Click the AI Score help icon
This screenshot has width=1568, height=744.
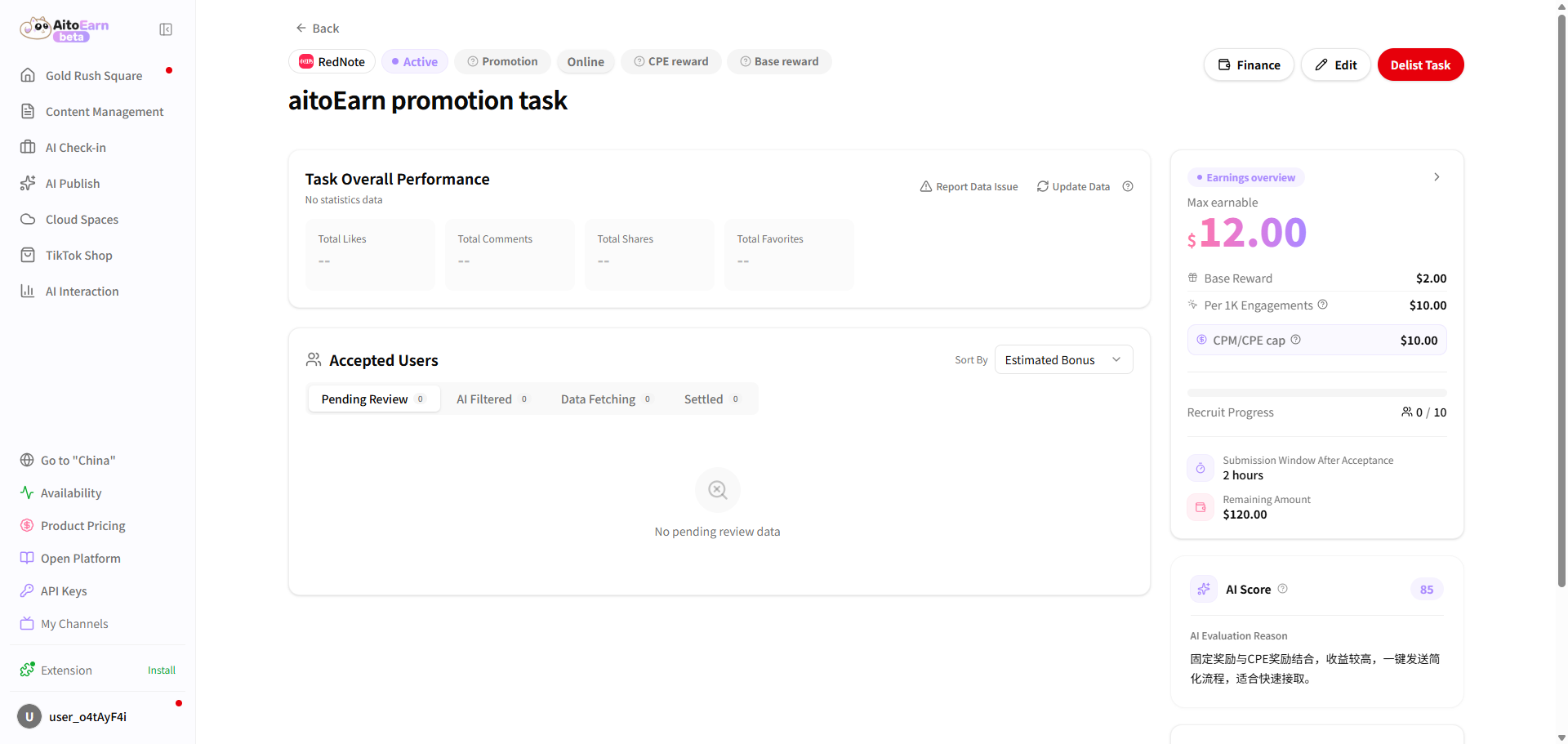[x=1283, y=589]
